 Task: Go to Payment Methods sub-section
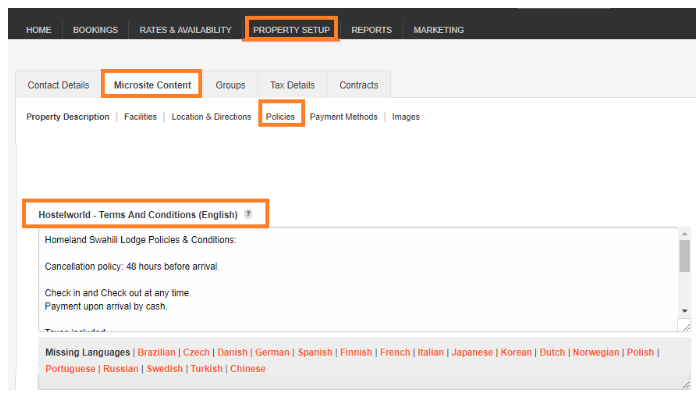[x=344, y=117]
